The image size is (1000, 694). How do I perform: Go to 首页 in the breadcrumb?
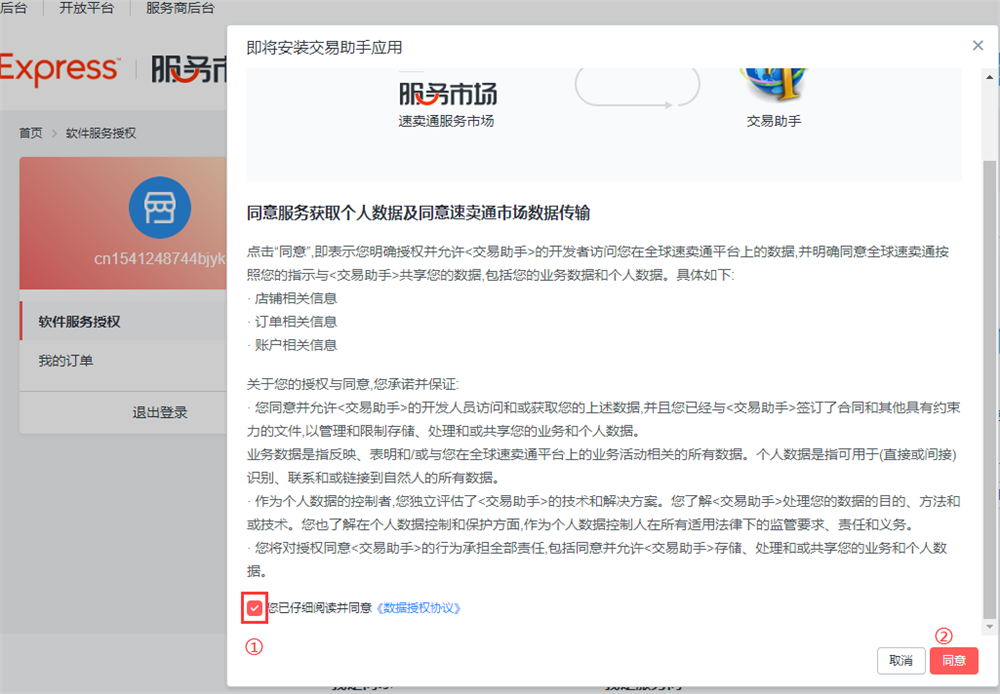pos(31,133)
